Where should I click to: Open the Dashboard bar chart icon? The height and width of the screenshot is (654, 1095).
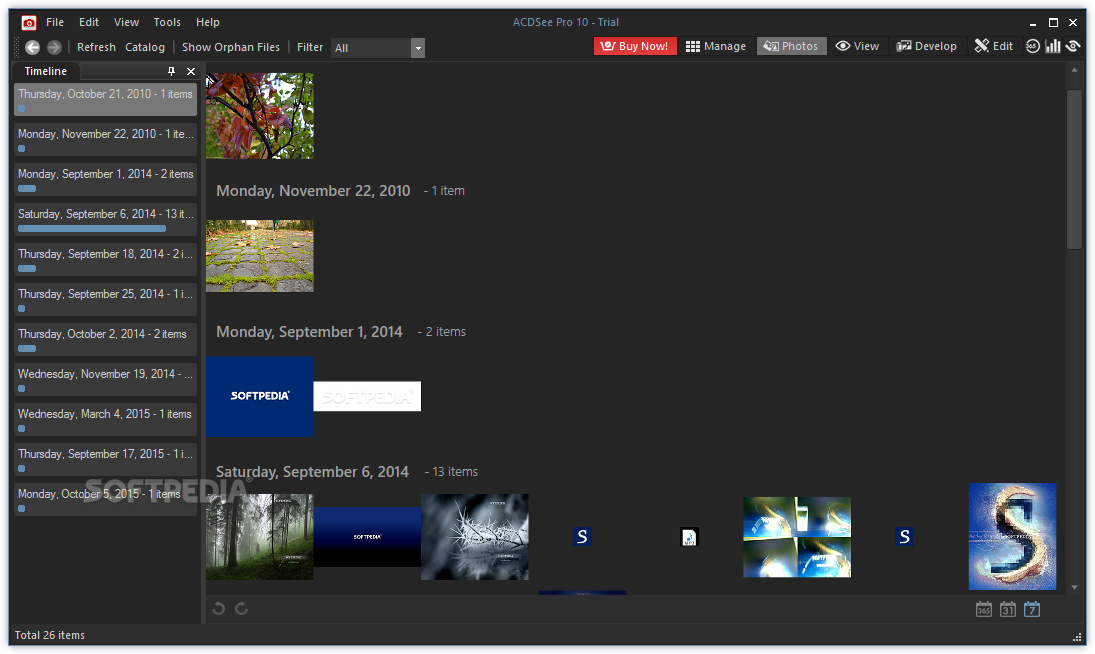1052,46
